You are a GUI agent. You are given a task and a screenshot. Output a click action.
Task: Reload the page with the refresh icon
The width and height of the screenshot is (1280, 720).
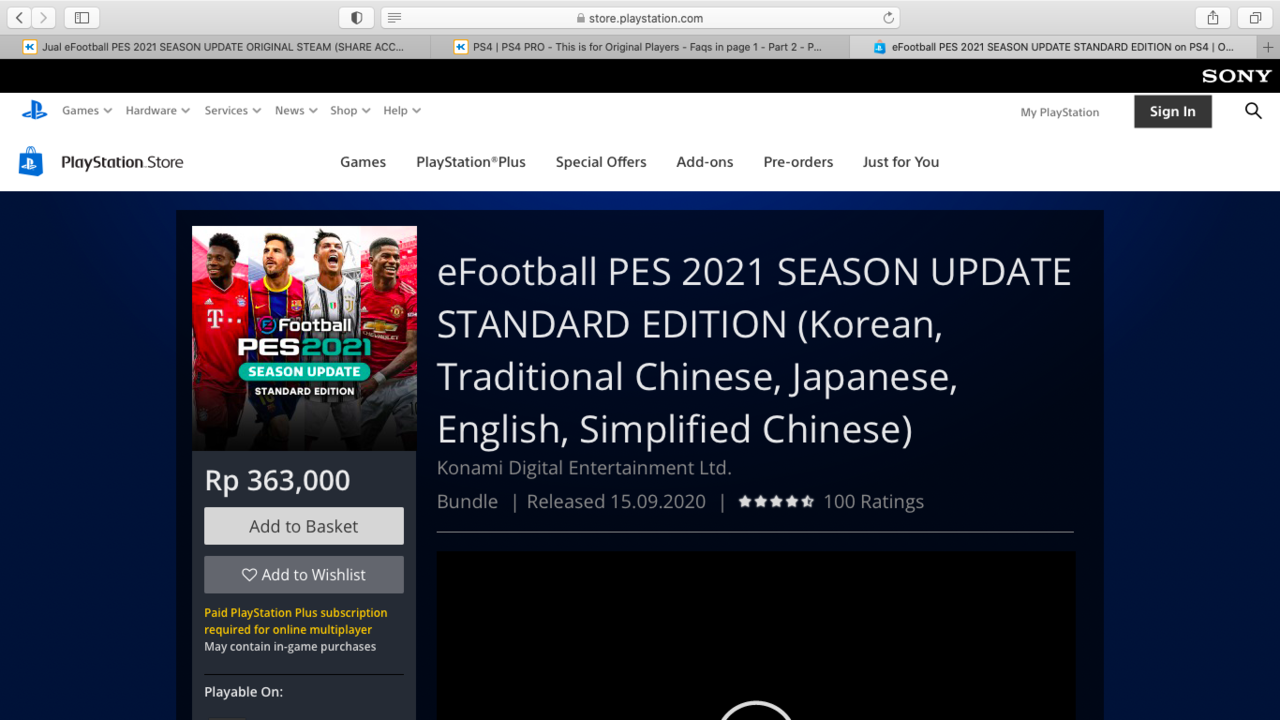[x=888, y=18]
